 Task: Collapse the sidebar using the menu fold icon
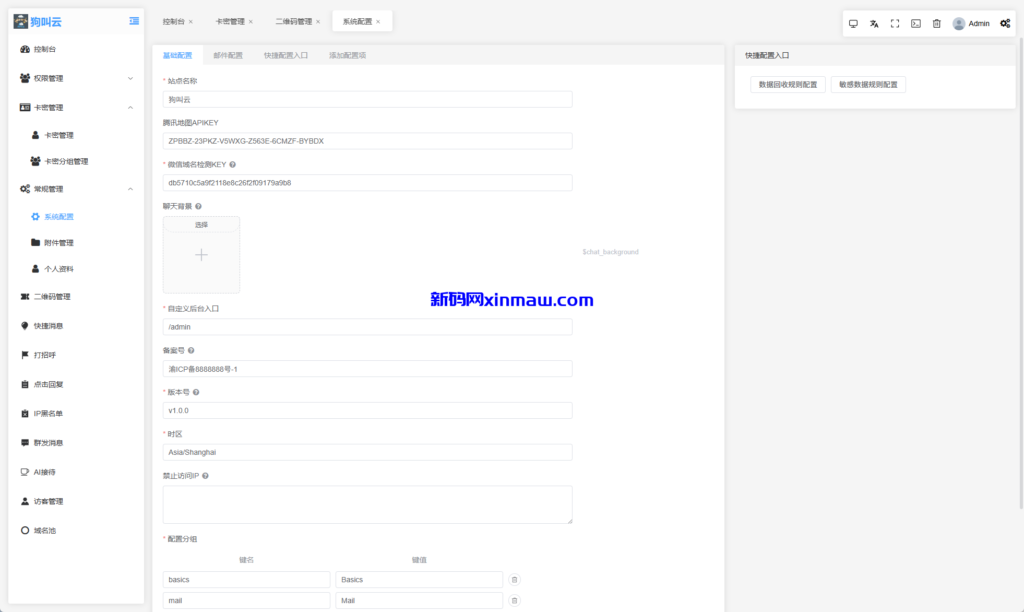click(134, 21)
